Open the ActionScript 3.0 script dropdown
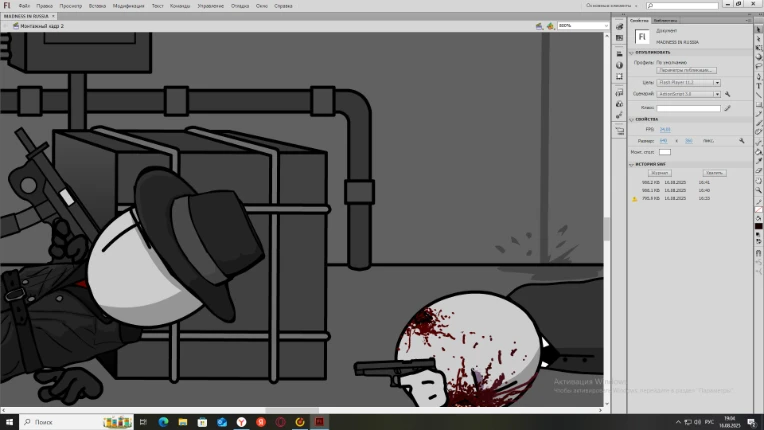Viewport: 764px width, 430px height. 688,94
